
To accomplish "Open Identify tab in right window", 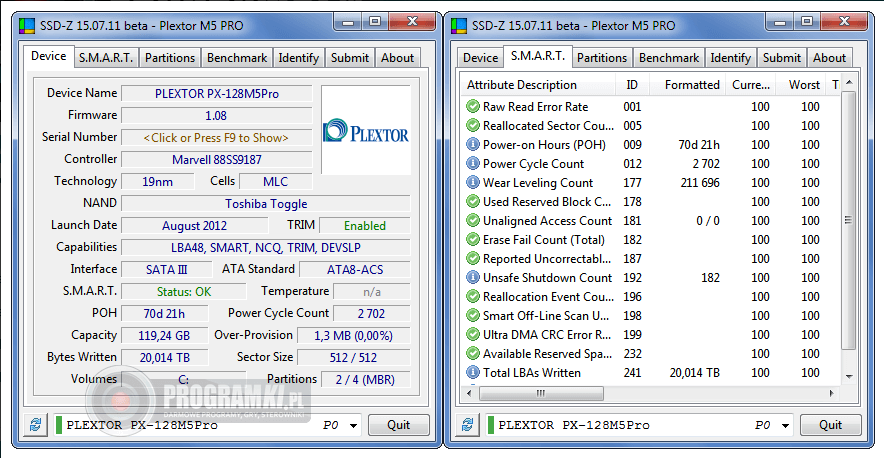I will click(x=731, y=58).
